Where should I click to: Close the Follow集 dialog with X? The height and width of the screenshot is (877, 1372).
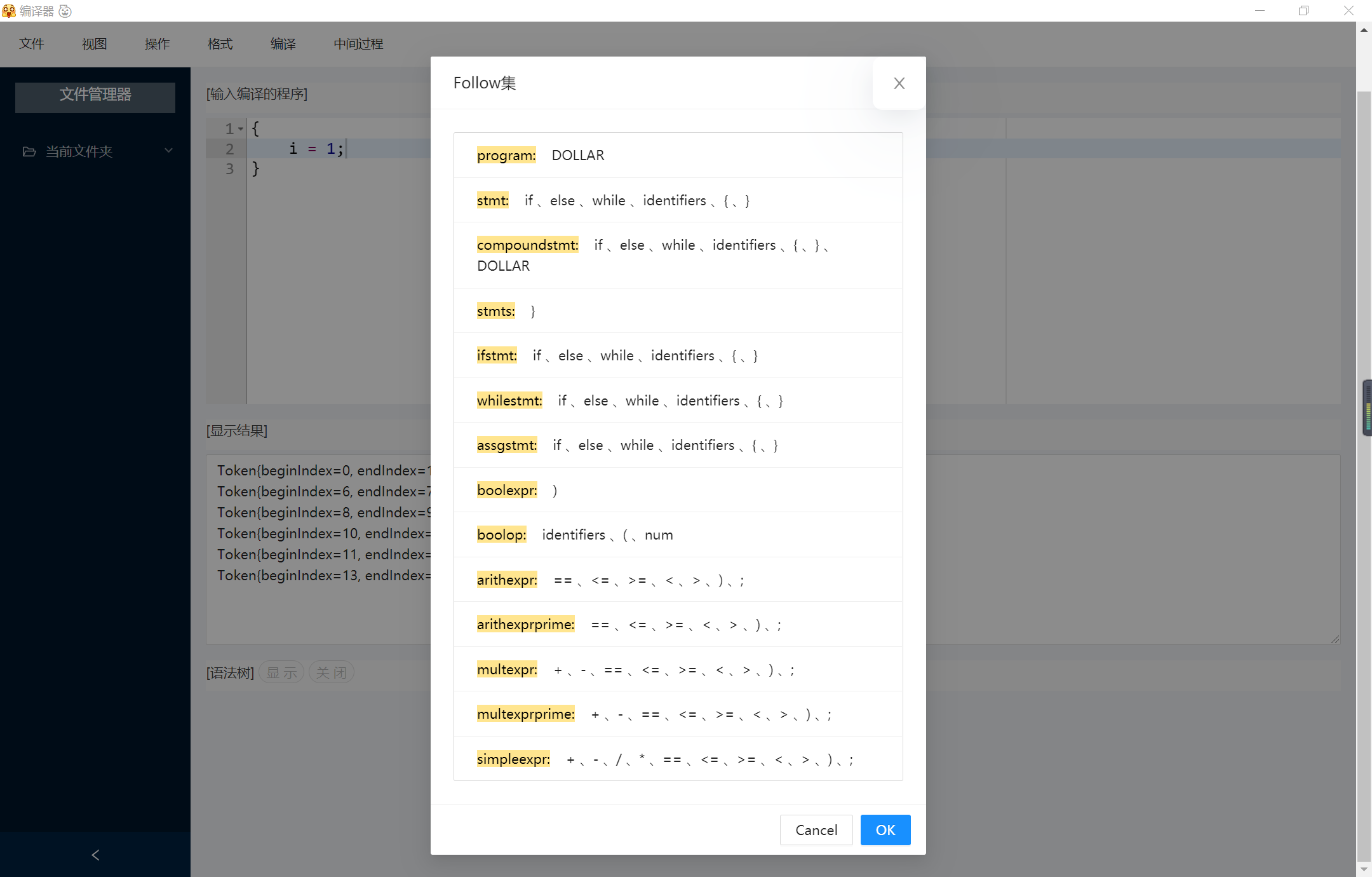[899, 83]
